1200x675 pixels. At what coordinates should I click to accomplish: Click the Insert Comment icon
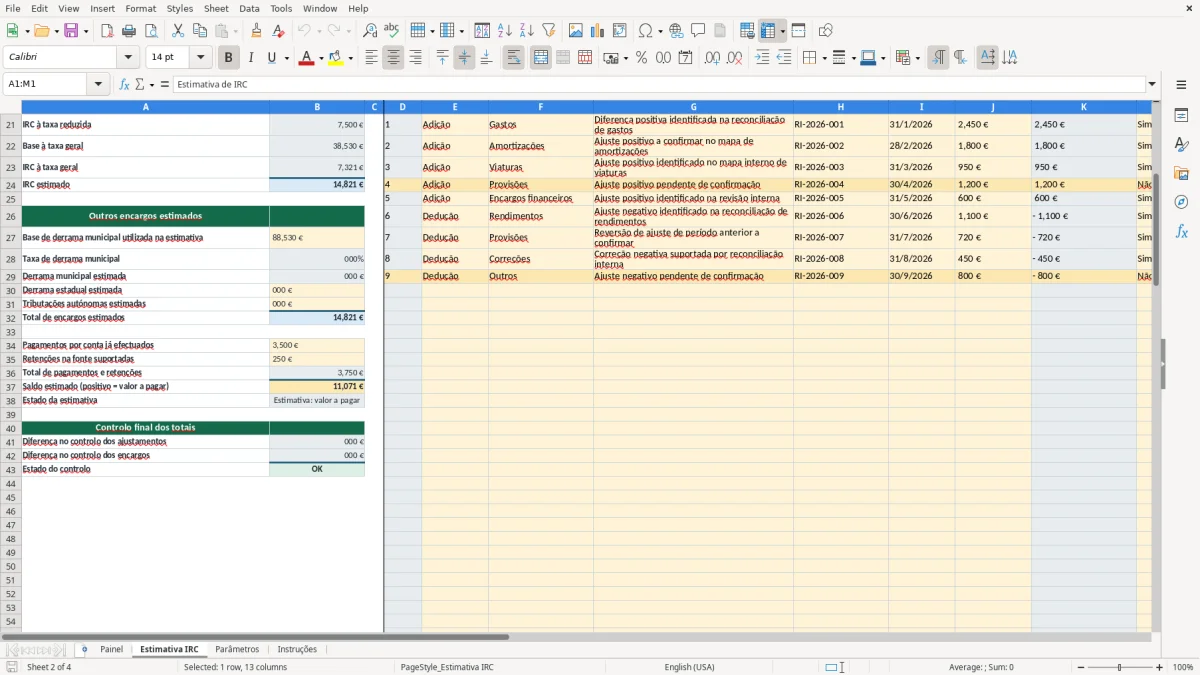pos(698,31)
